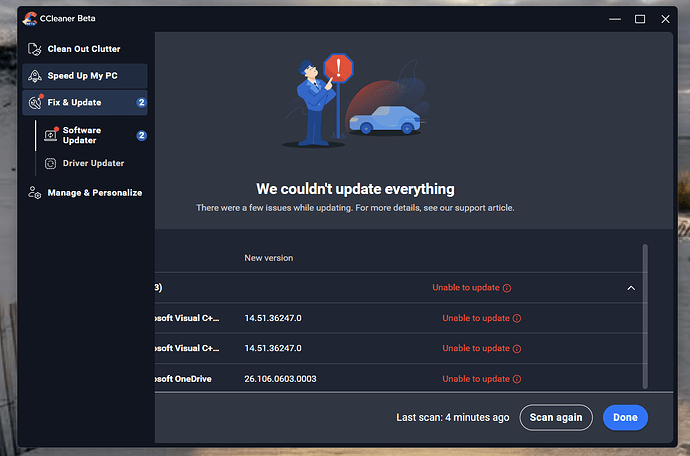Click the group header Unable to update text
This screenshot has width=690, height=456.
pos(466,288)
